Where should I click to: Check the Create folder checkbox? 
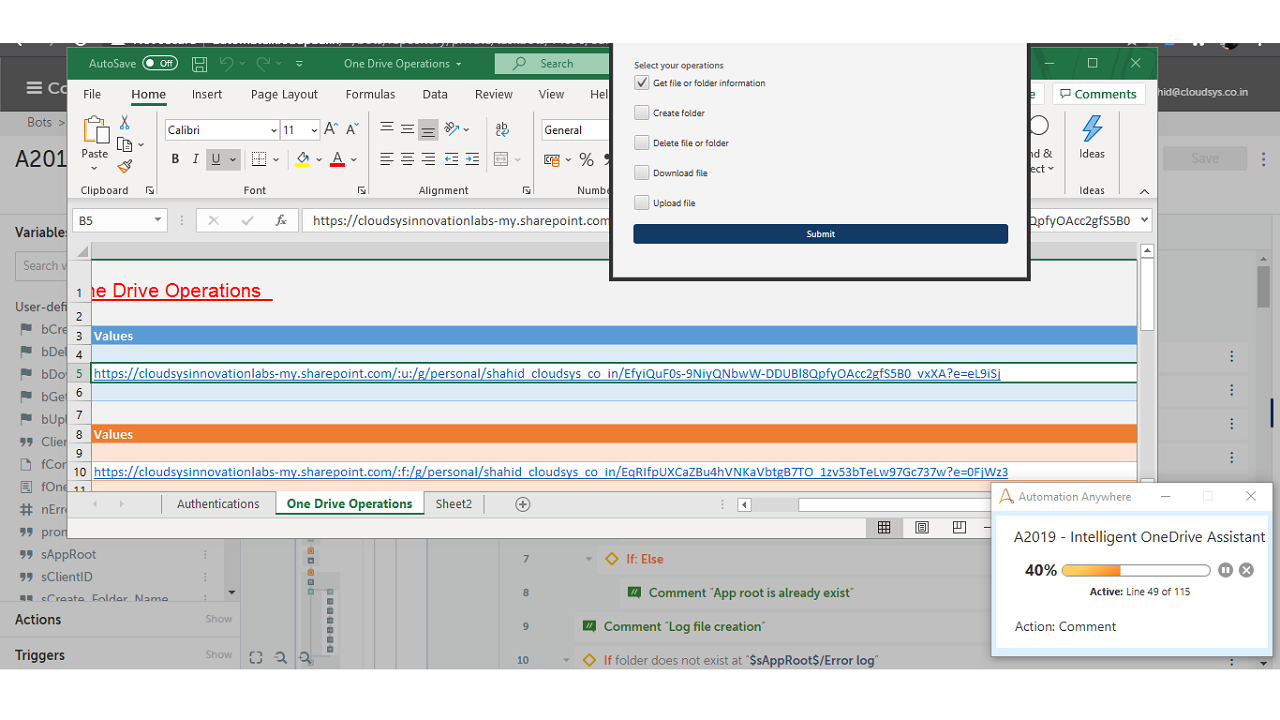click(x=642, y=113)
